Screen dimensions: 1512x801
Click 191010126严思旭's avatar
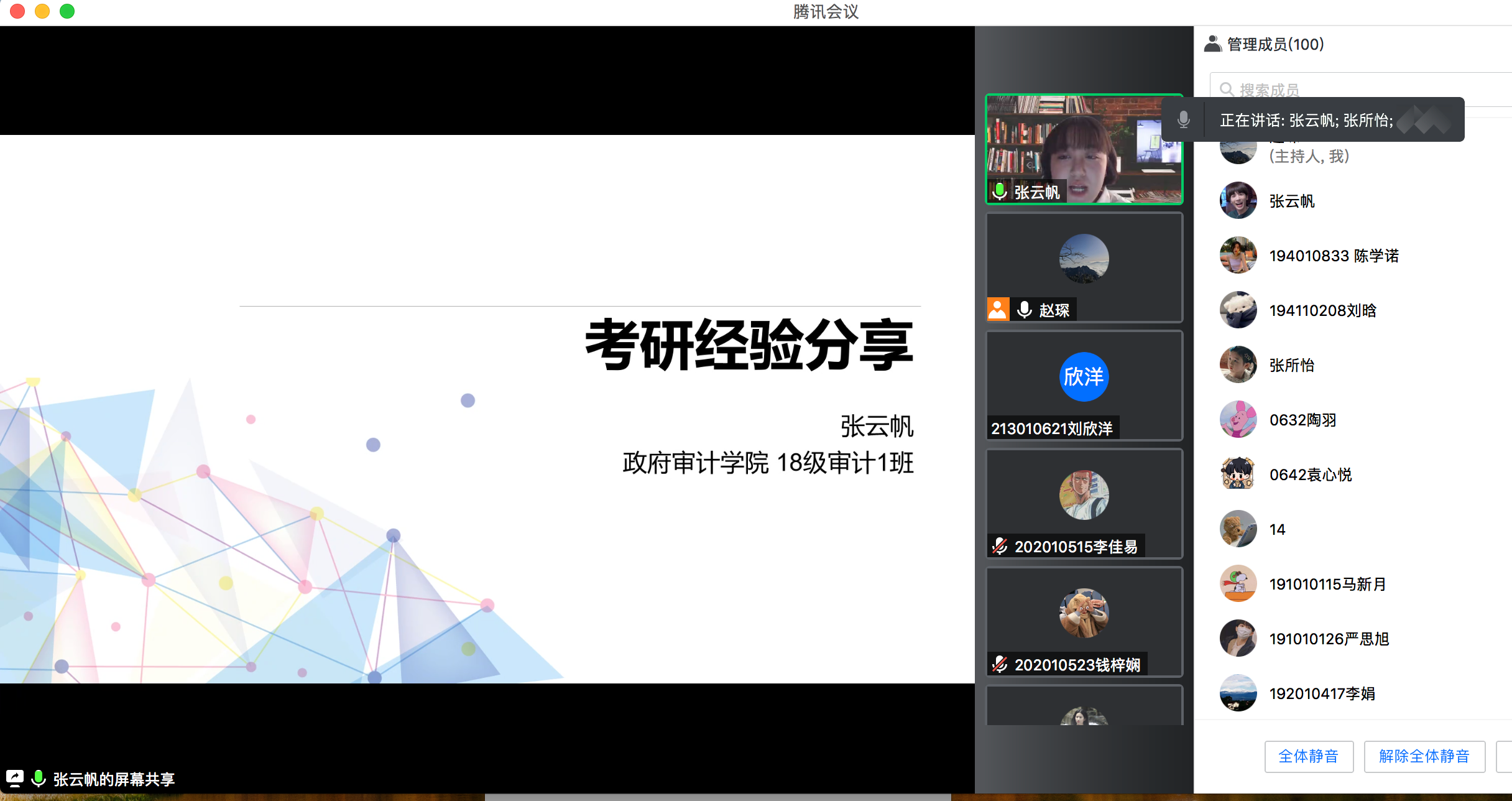point(1238,638)
